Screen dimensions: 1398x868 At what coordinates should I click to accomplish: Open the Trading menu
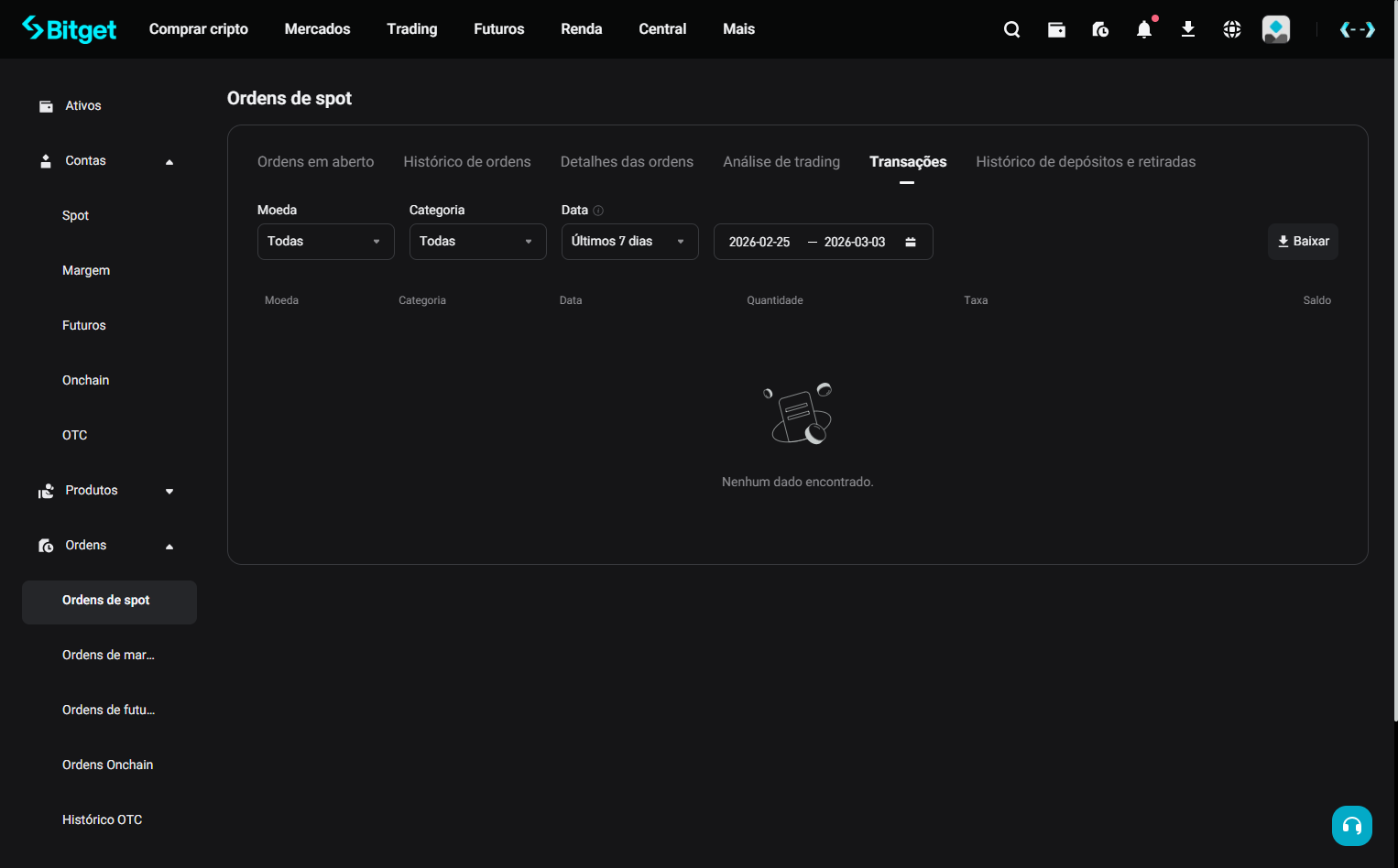[412, 29]
